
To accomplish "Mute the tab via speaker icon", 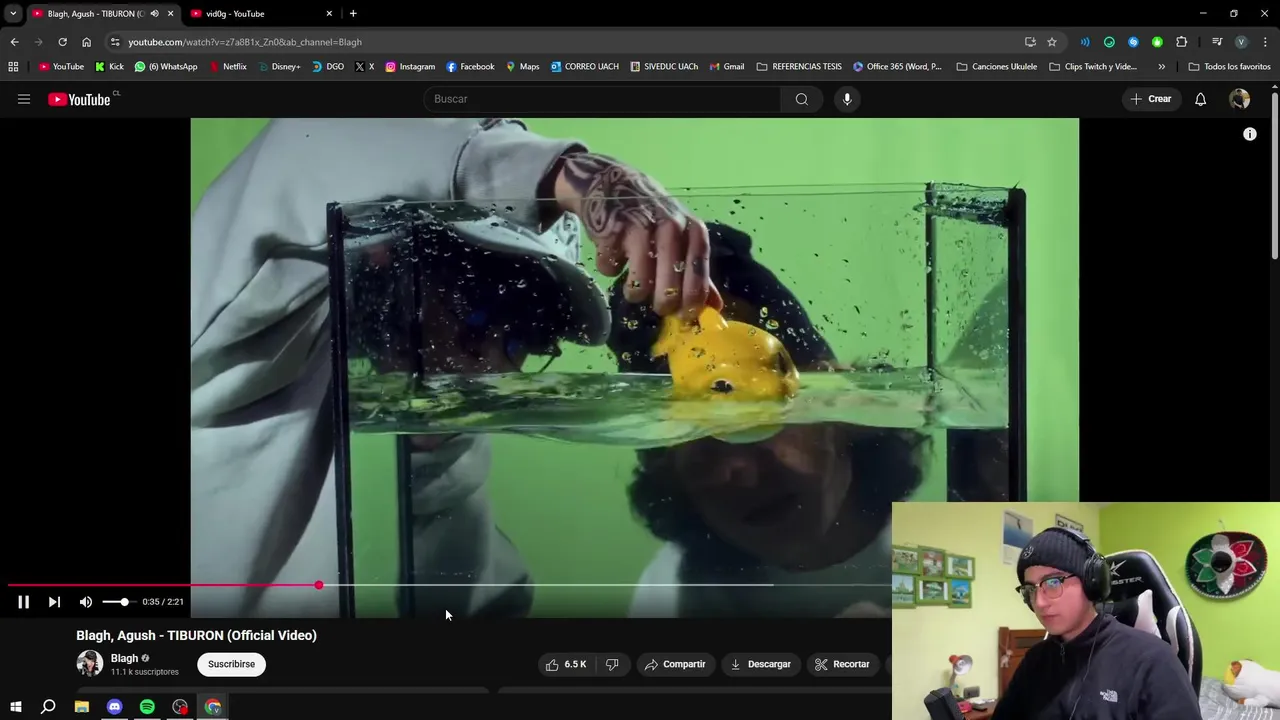I will (154, 14).
